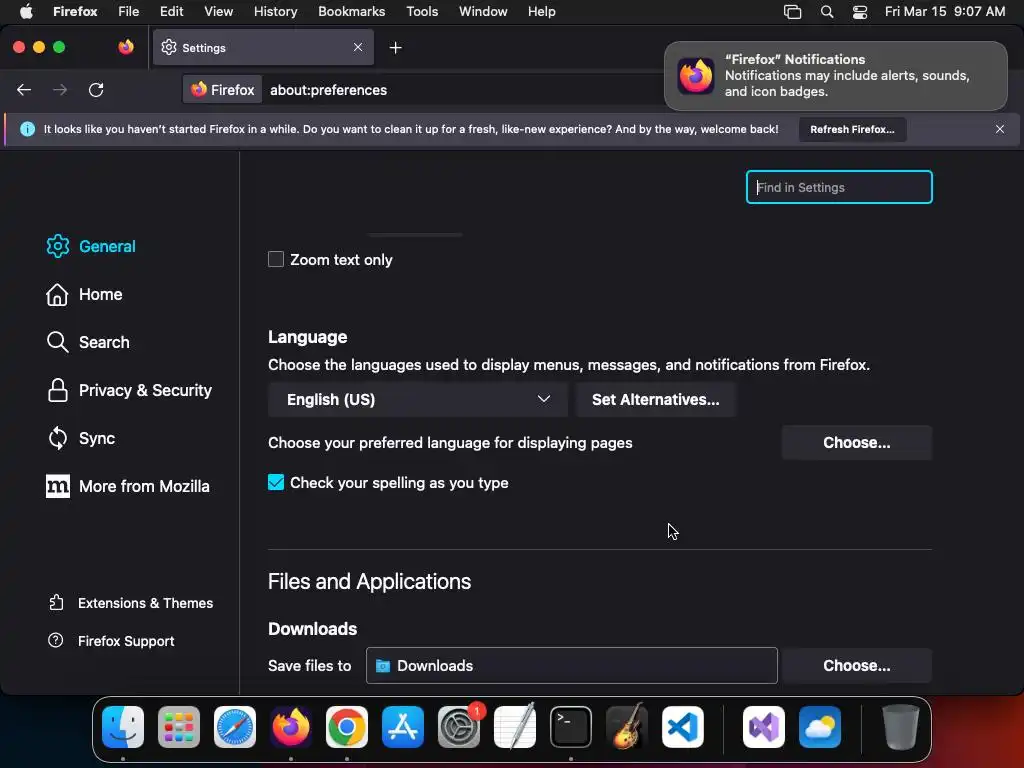Image resolution: width=1024 pixels, height=768 pixels.
Task: Open Trash from the Dock
Action: (901, 727)
